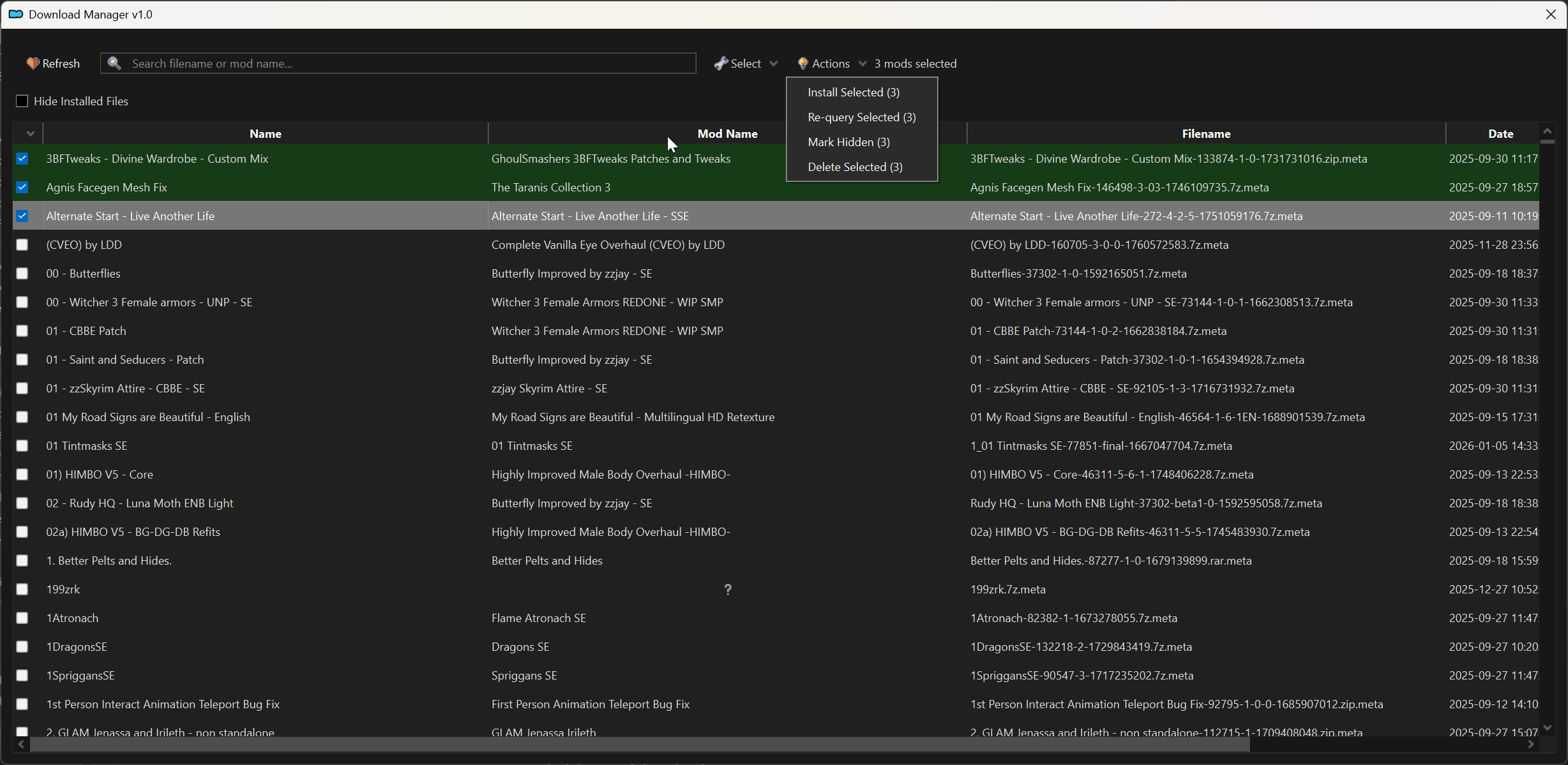Choose Install Selected (3) from menu
The image size is (1568, 765).
(853, 93)
